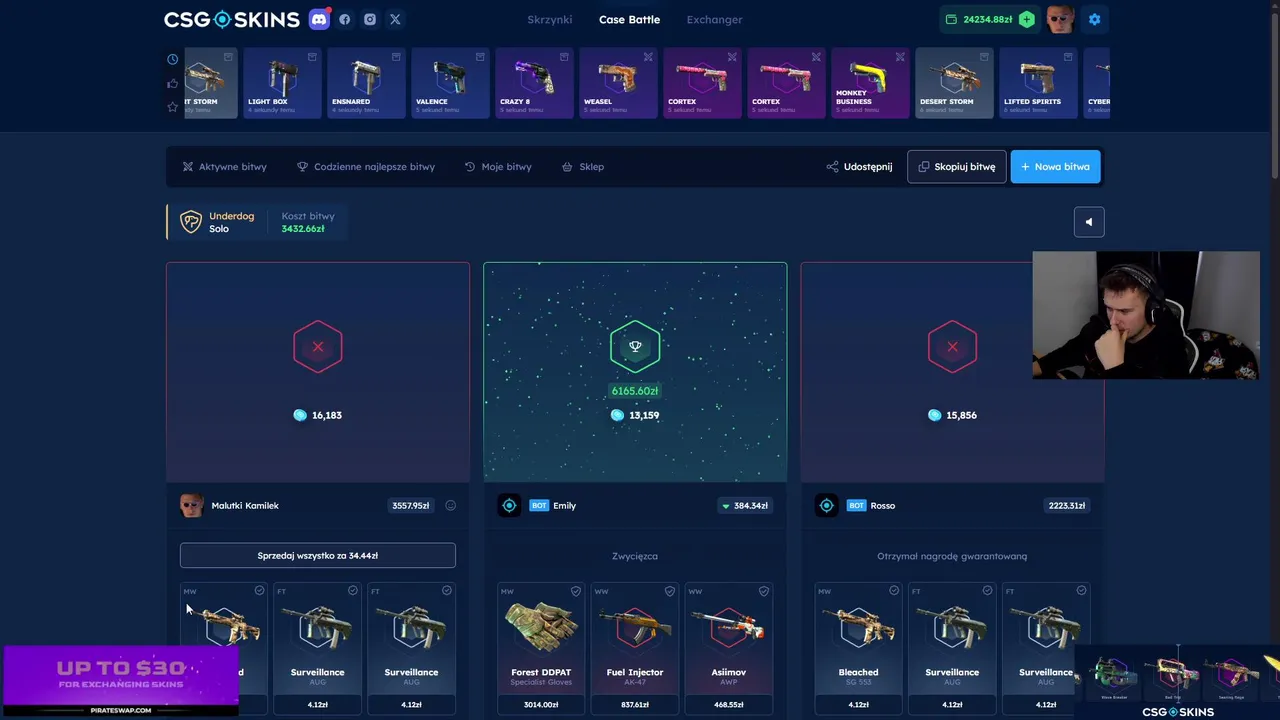Show favorite drops with star icon
The height and width of the screenshot is (720, 1280).
pos(173,107)
